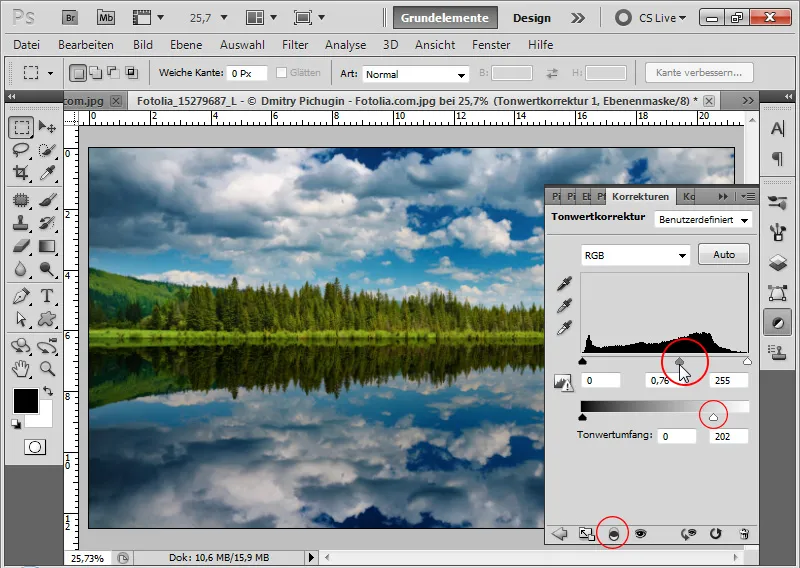This screenshot has height=568, width=800.
Task: Select the Type tool
Action: 47,296
